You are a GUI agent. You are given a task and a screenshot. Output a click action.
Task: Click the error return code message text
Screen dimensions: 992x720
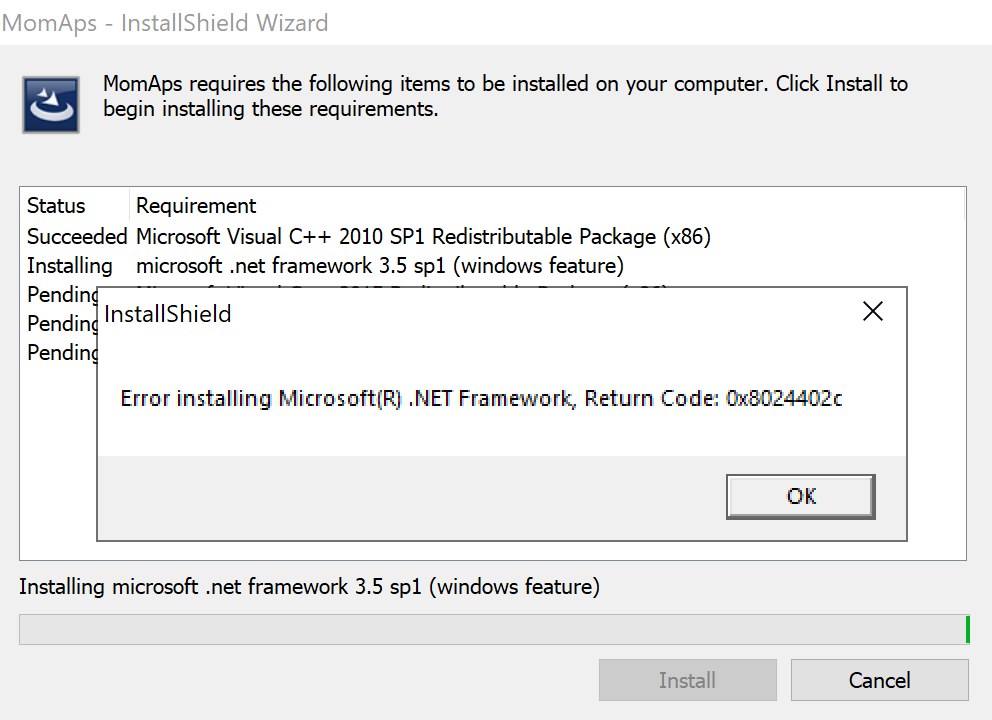(481, 399)
